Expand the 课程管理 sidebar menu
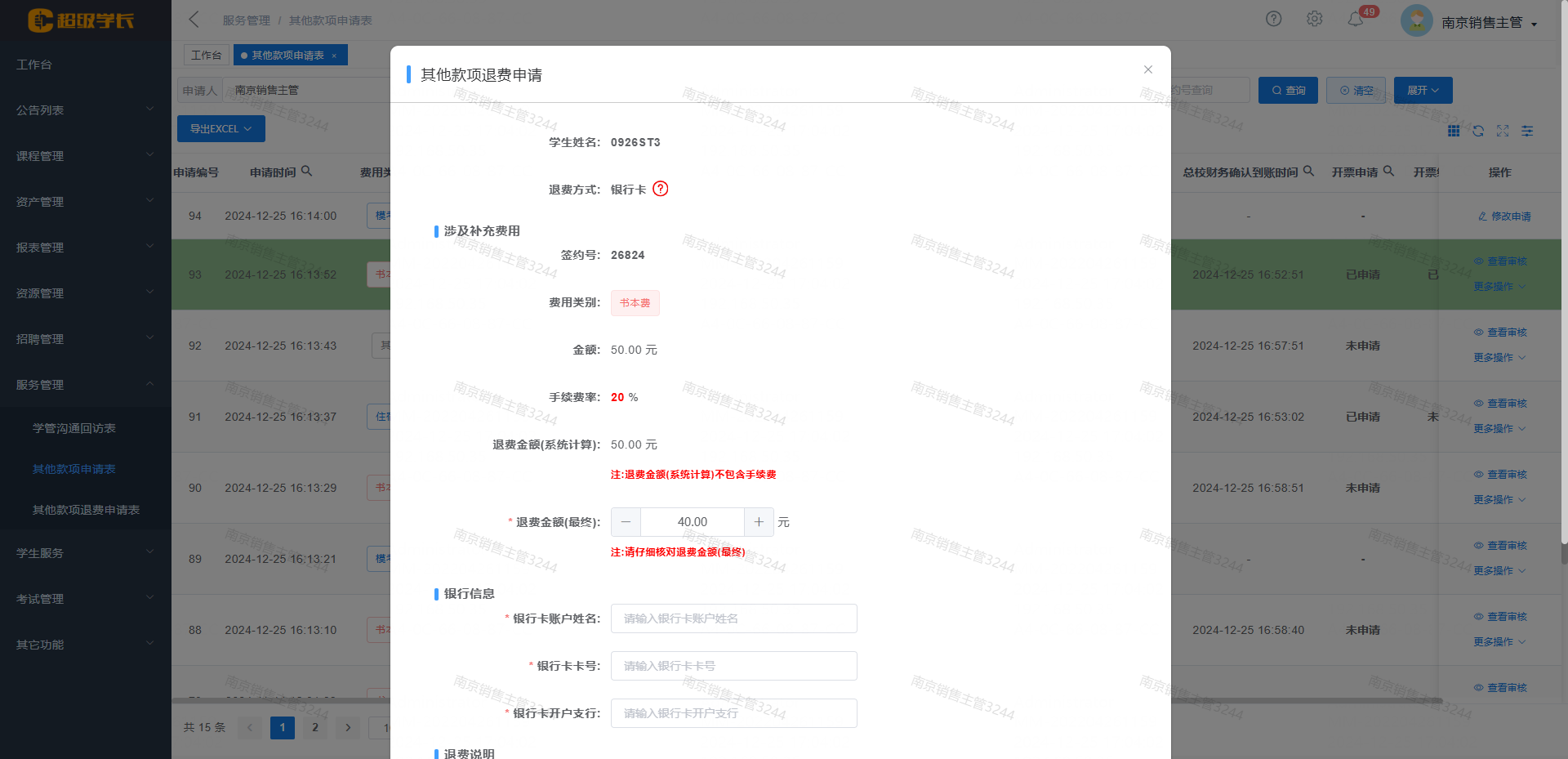The image size is (1568, 759). [x=85, y=156]
